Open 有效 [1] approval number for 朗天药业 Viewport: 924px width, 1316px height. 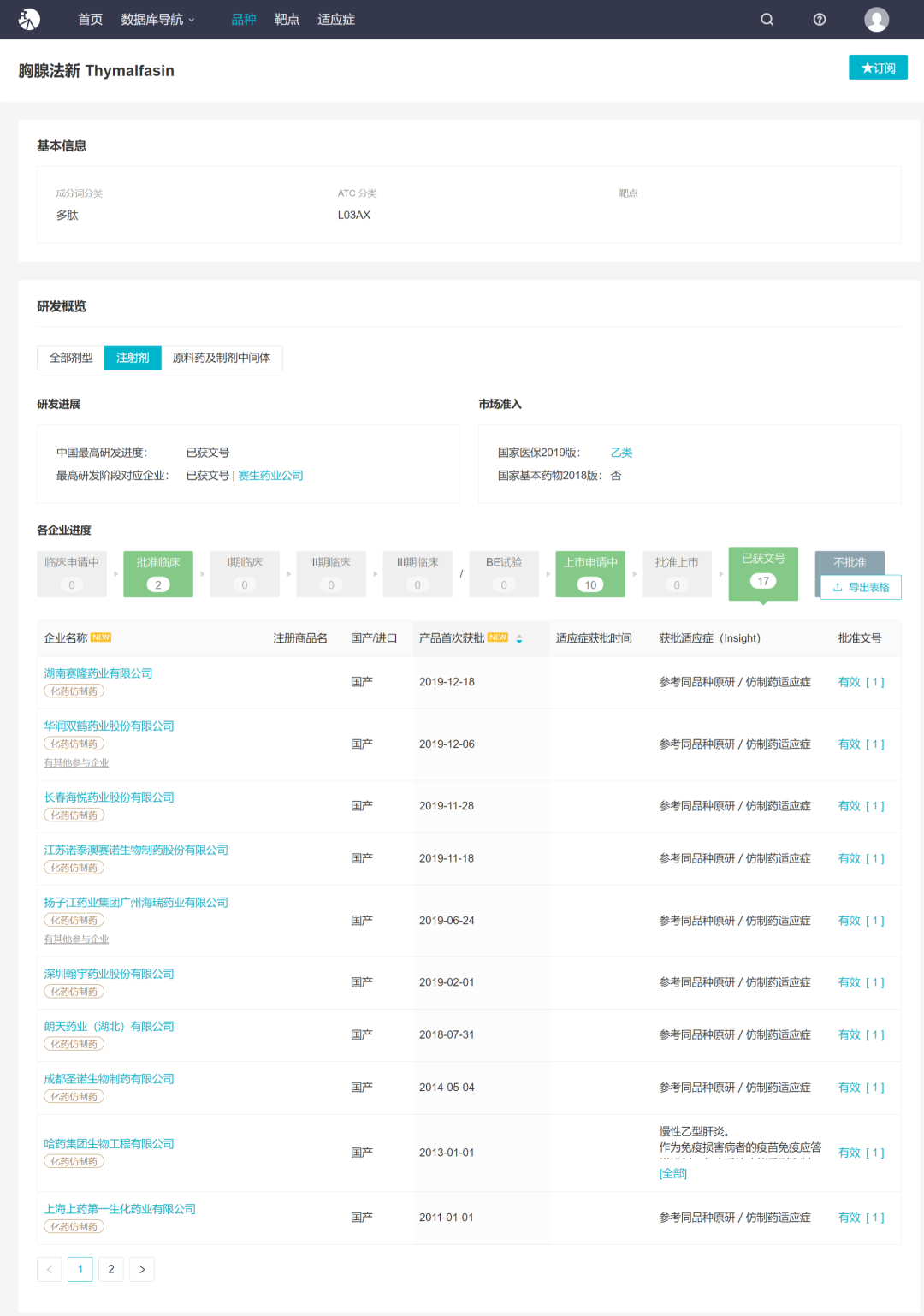tap(862, 1034)
